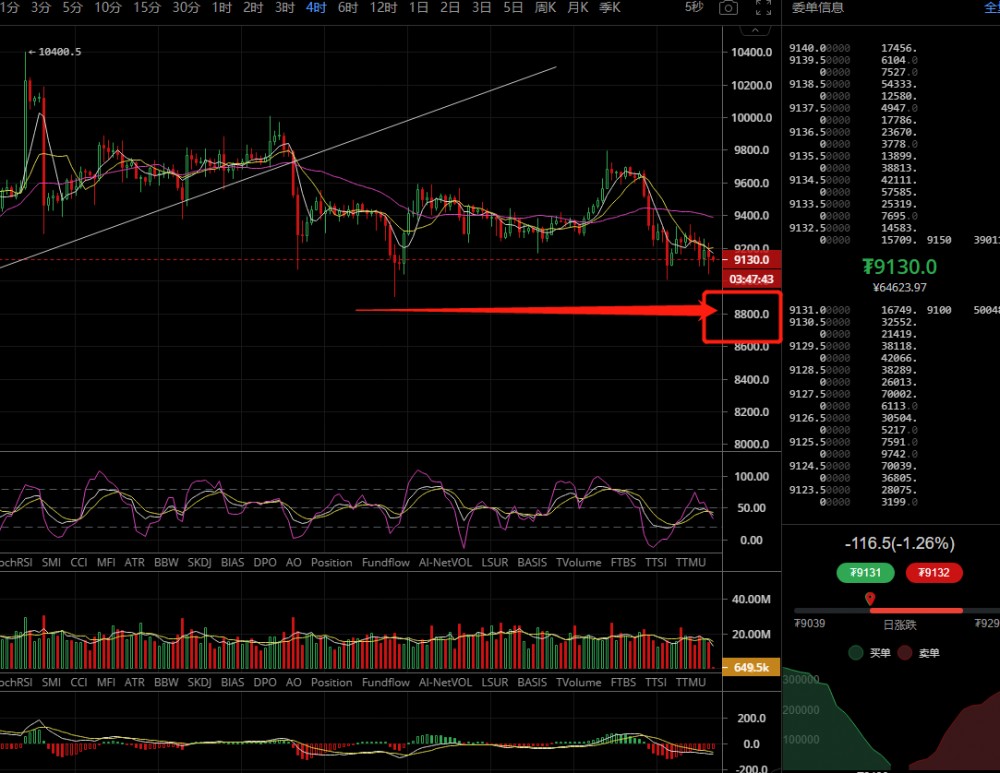Enter fullscreen mode via the expand icon

tap(763, 8)
